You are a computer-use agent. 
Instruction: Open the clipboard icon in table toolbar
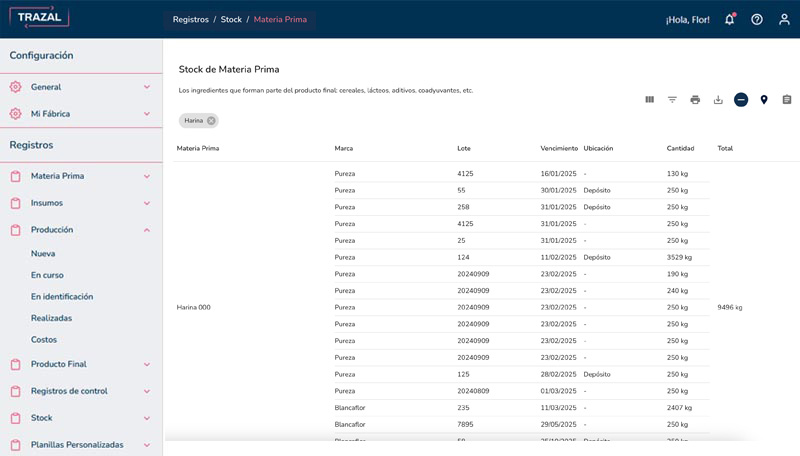tap(787, 100)
